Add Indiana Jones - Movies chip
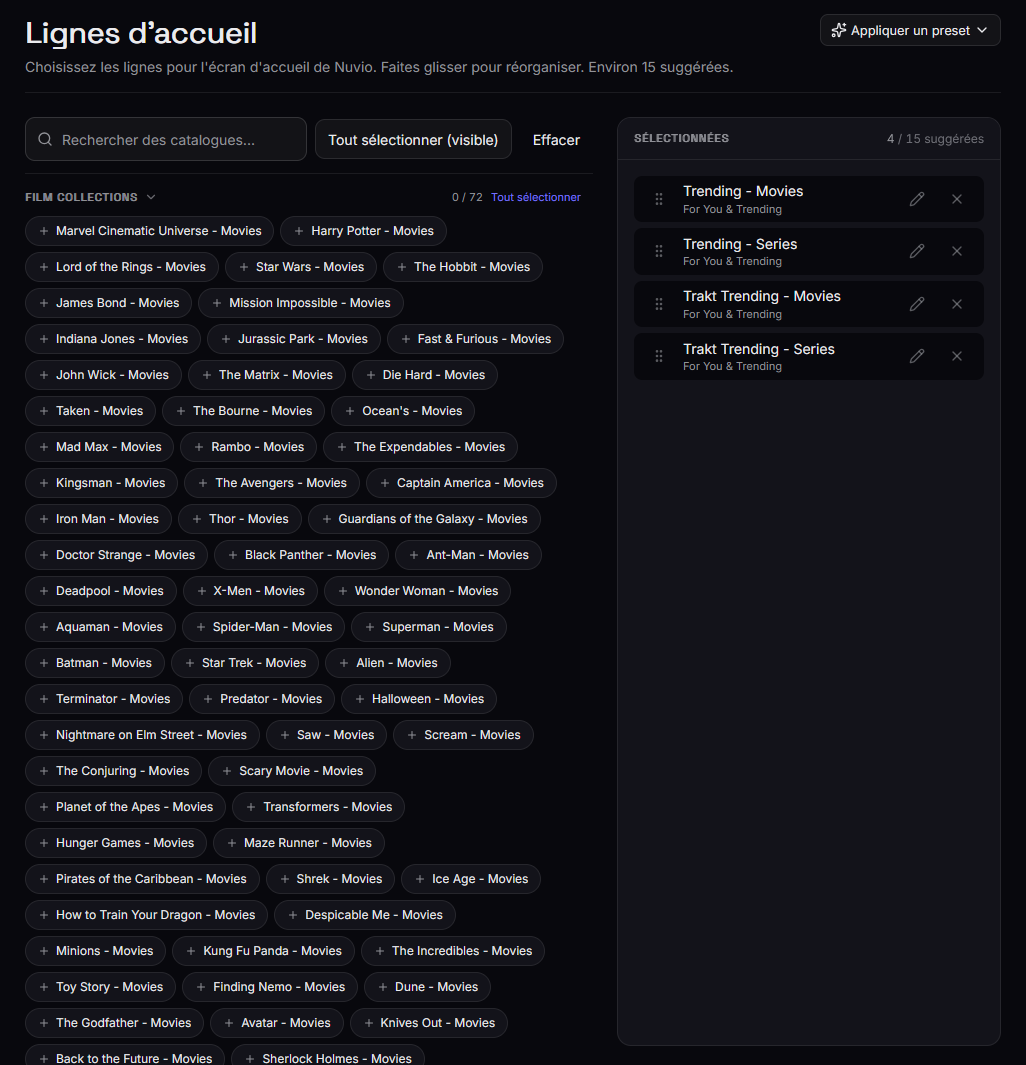1026x1065 pixels. coord(113,339)
